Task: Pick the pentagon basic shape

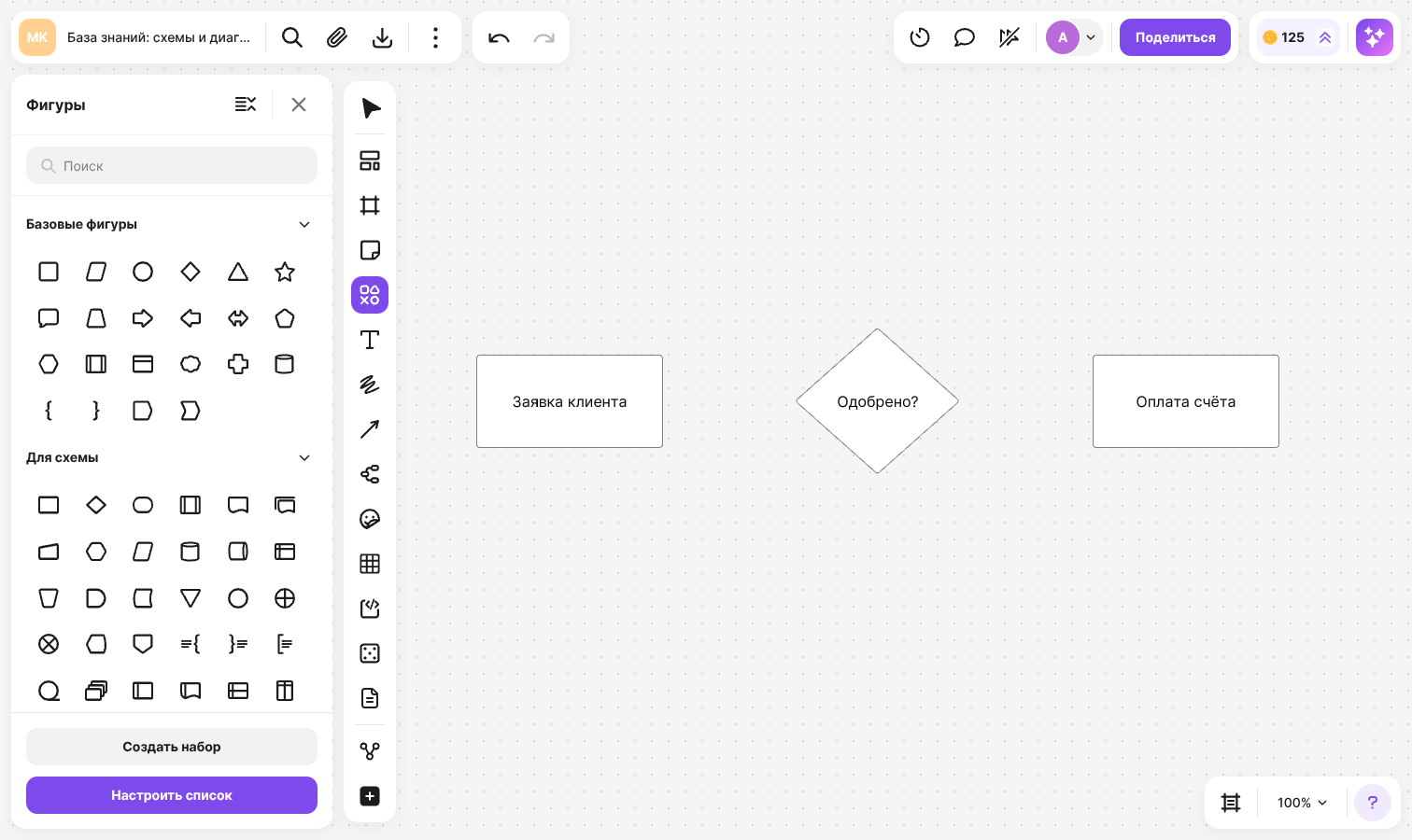Action: point(285,318)
